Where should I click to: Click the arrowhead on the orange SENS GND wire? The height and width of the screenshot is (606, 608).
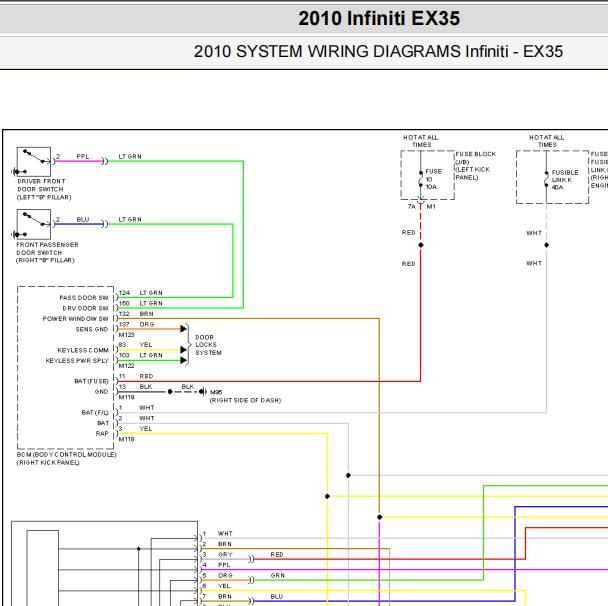[183, 329]
